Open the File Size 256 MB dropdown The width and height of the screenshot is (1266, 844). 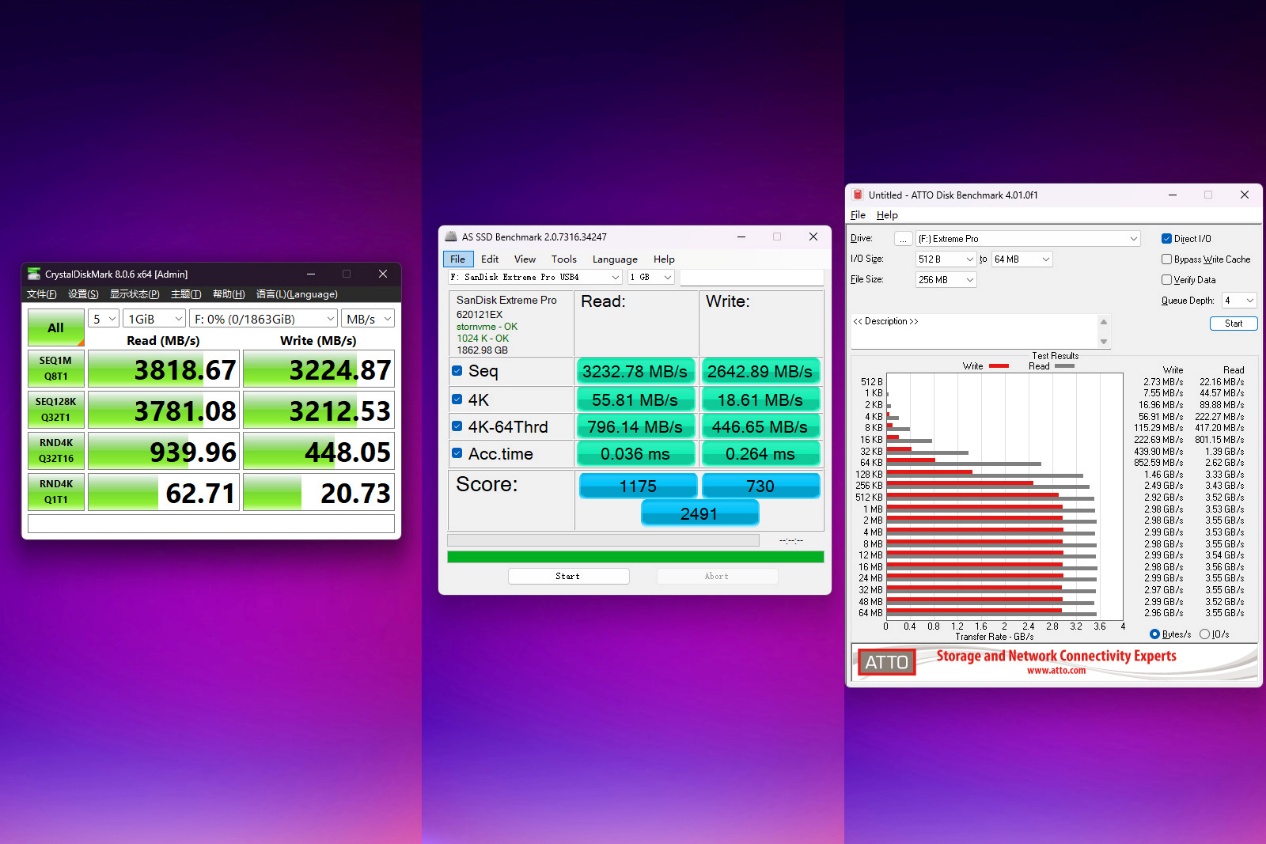click(x=946, y=280)
